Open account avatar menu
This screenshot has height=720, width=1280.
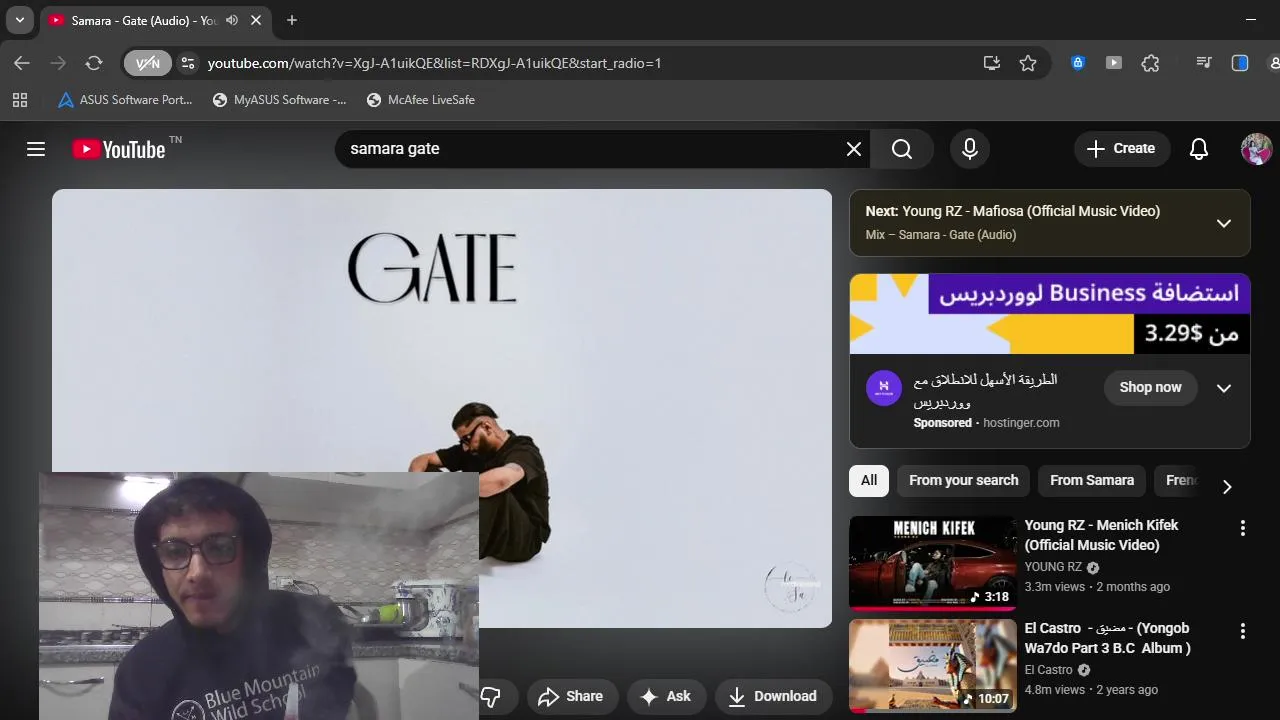point(1256,149)
